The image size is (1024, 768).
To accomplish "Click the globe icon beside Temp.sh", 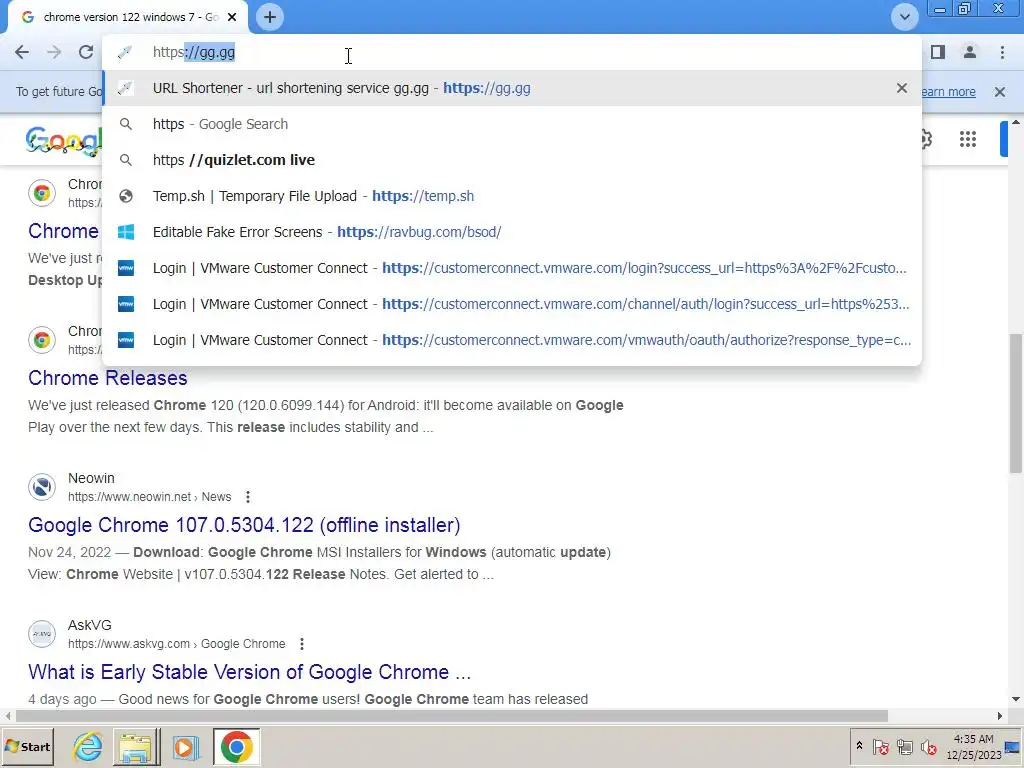I will [126, 196].
